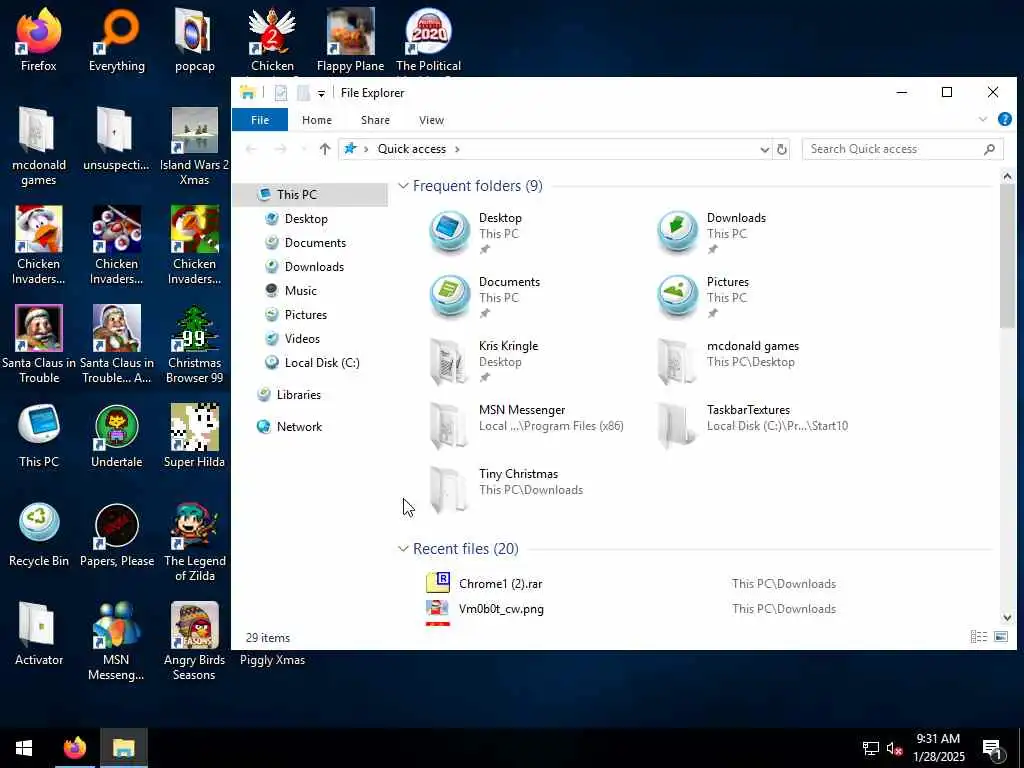Open the Firefox desktop shortcut
Screen dimensions: 1024x768
39,40
